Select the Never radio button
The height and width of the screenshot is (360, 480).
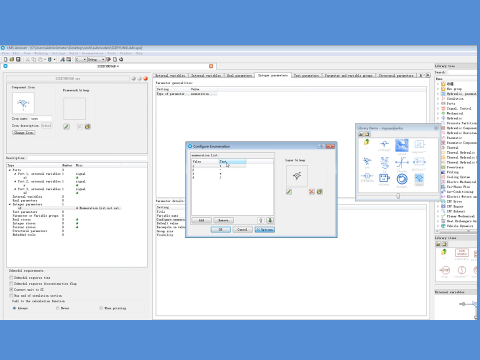(x=58, y=308)
